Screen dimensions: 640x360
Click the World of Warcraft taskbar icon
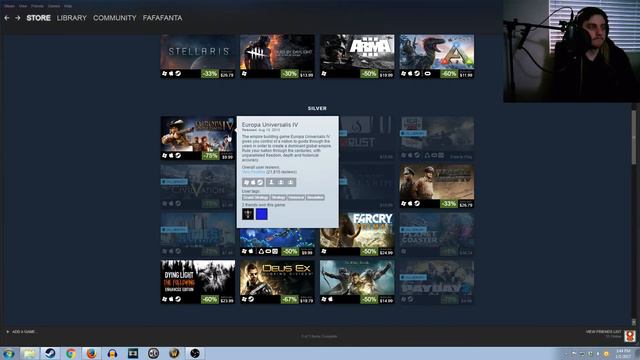click(x=174, y=353)
